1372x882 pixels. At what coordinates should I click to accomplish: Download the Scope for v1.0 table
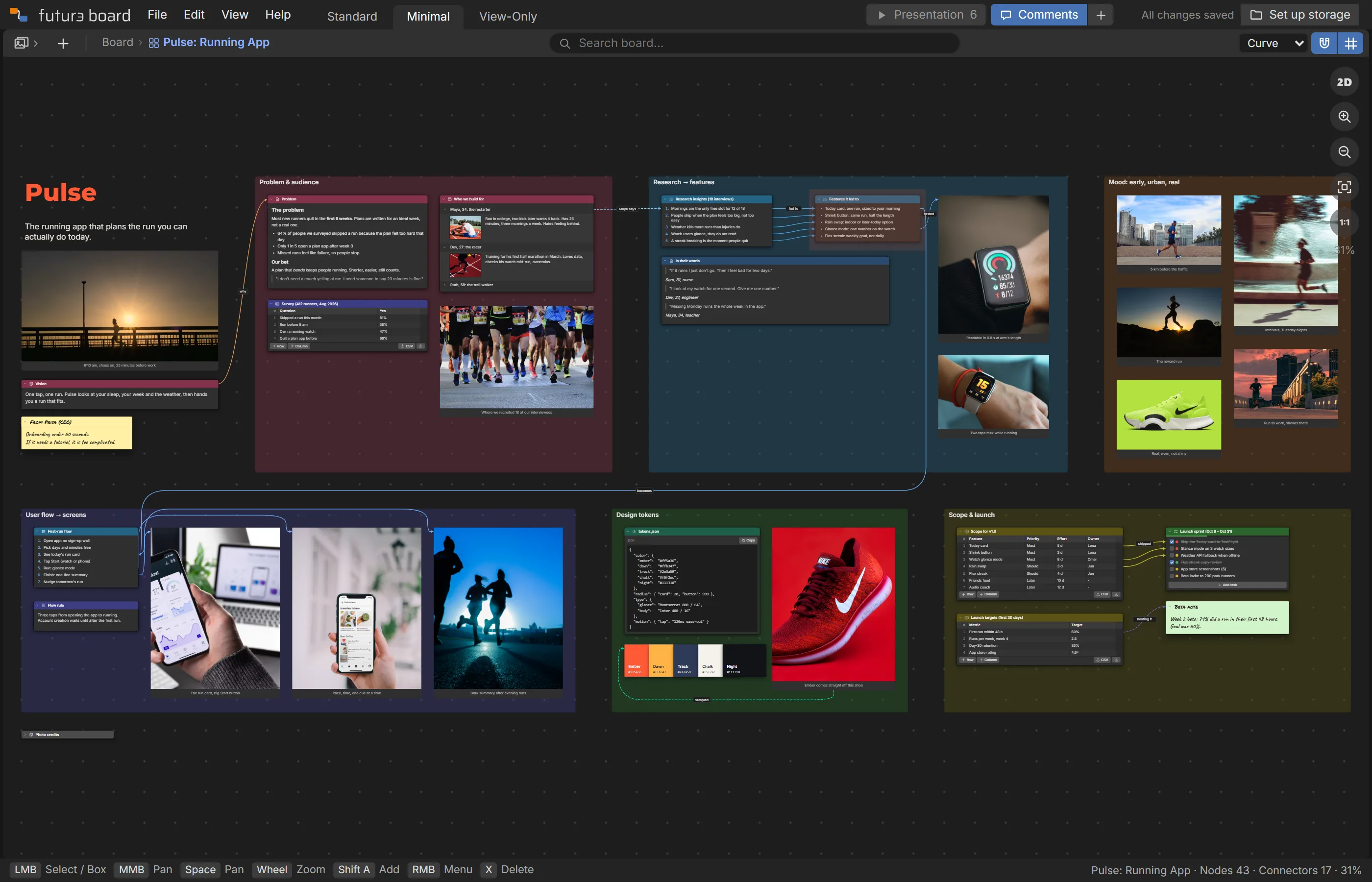1115,594
